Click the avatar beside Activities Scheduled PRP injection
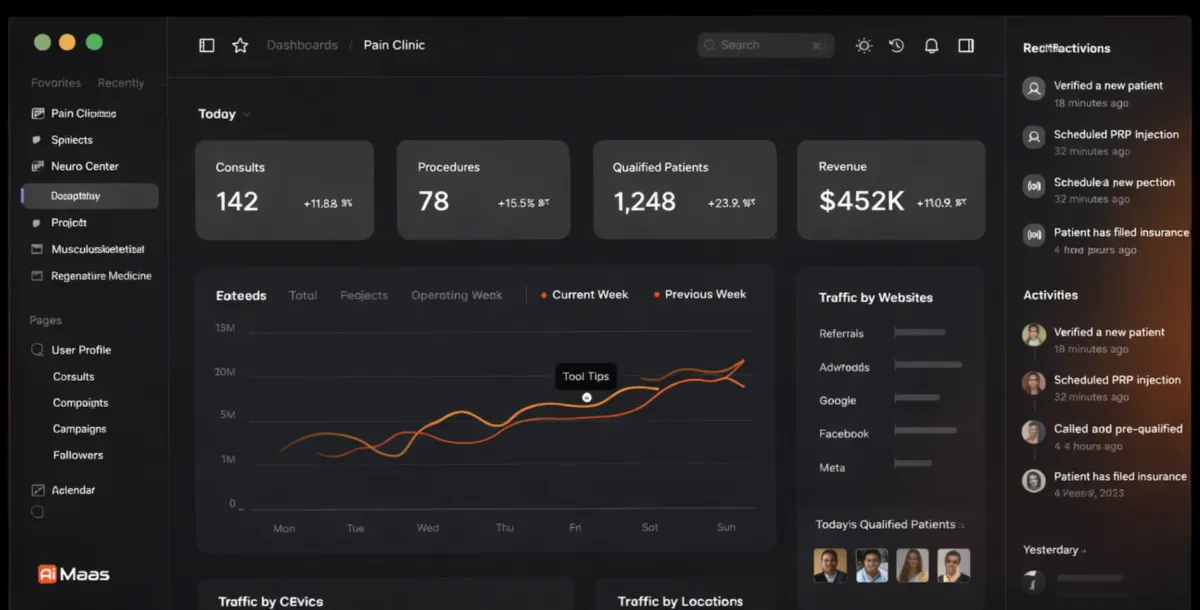The image size is (1200, 610). click(1034, 383)
